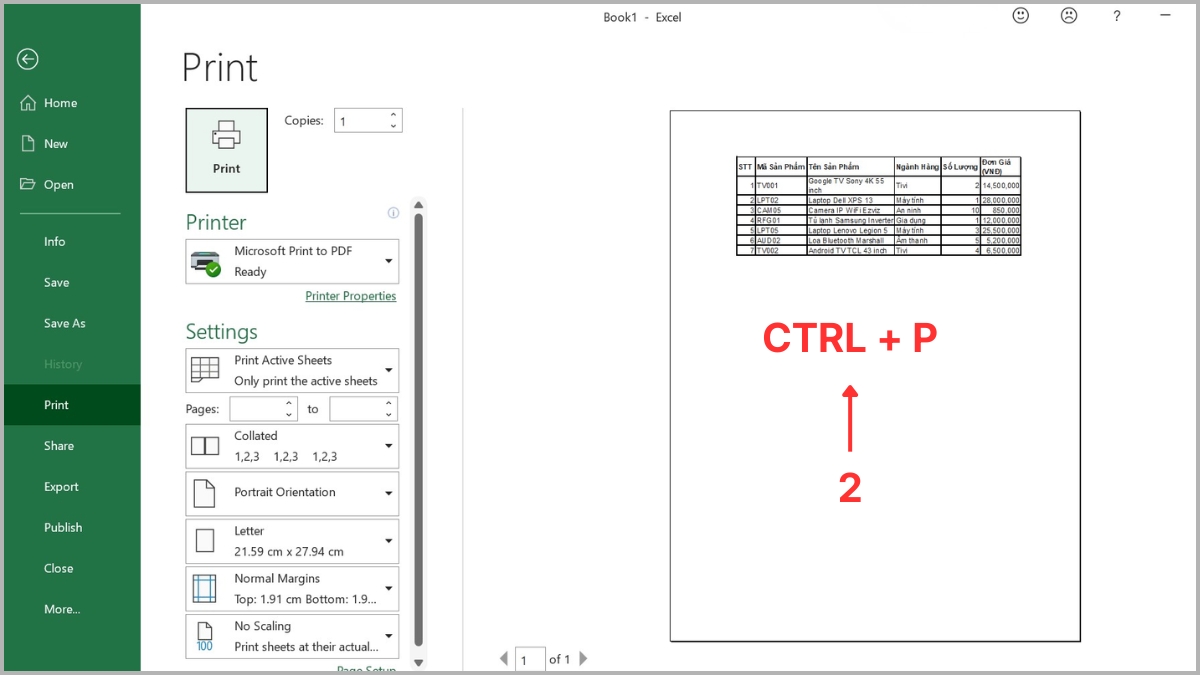1200x675 pixels.
Task: Click the info icon next to Printer heading
Action: (393, 212)
